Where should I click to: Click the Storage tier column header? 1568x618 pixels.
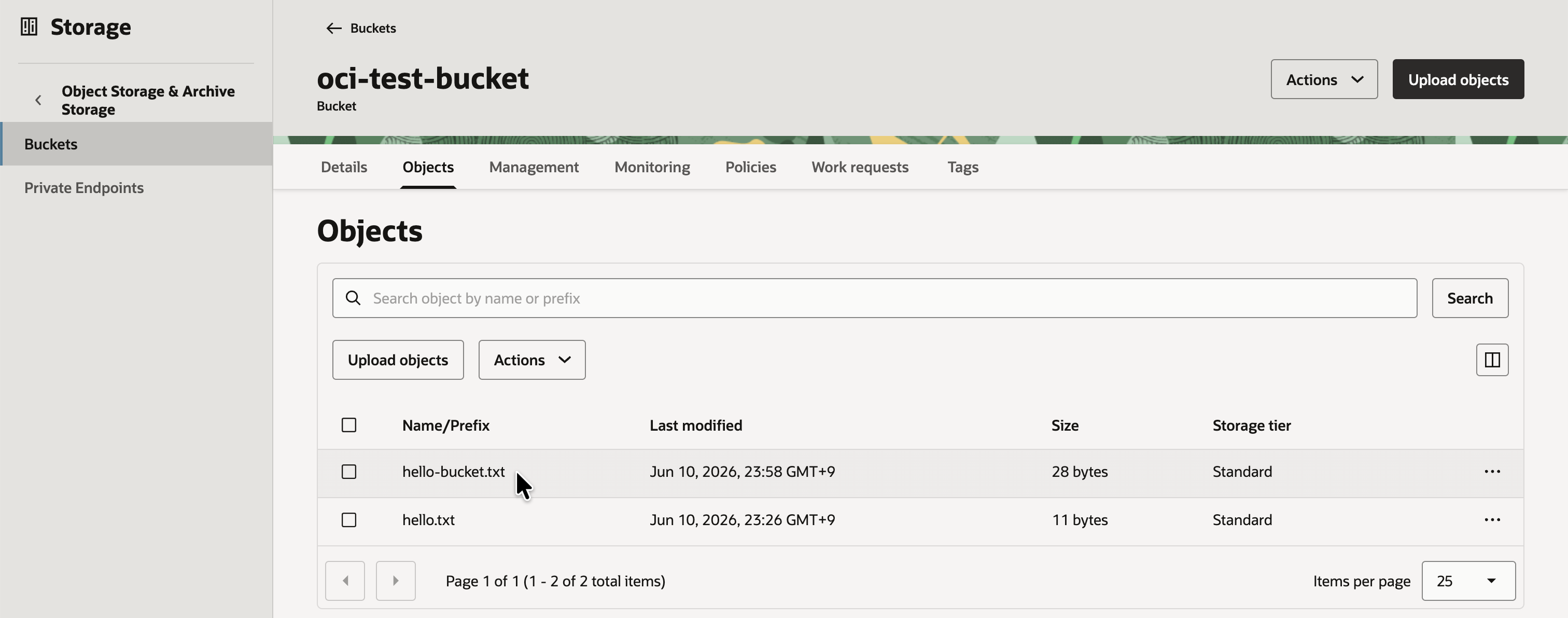pyautogui.click(x=1252, y=425)
